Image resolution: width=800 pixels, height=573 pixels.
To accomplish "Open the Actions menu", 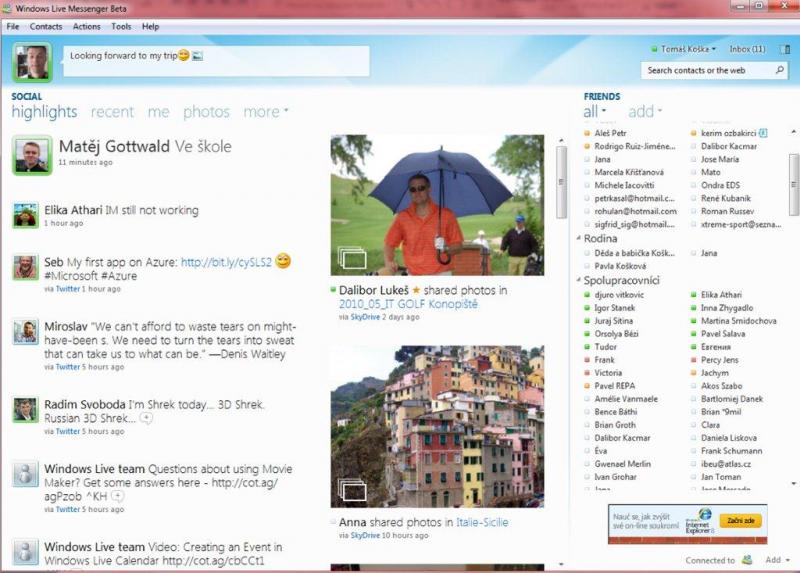I will click(x=86, y=27).
